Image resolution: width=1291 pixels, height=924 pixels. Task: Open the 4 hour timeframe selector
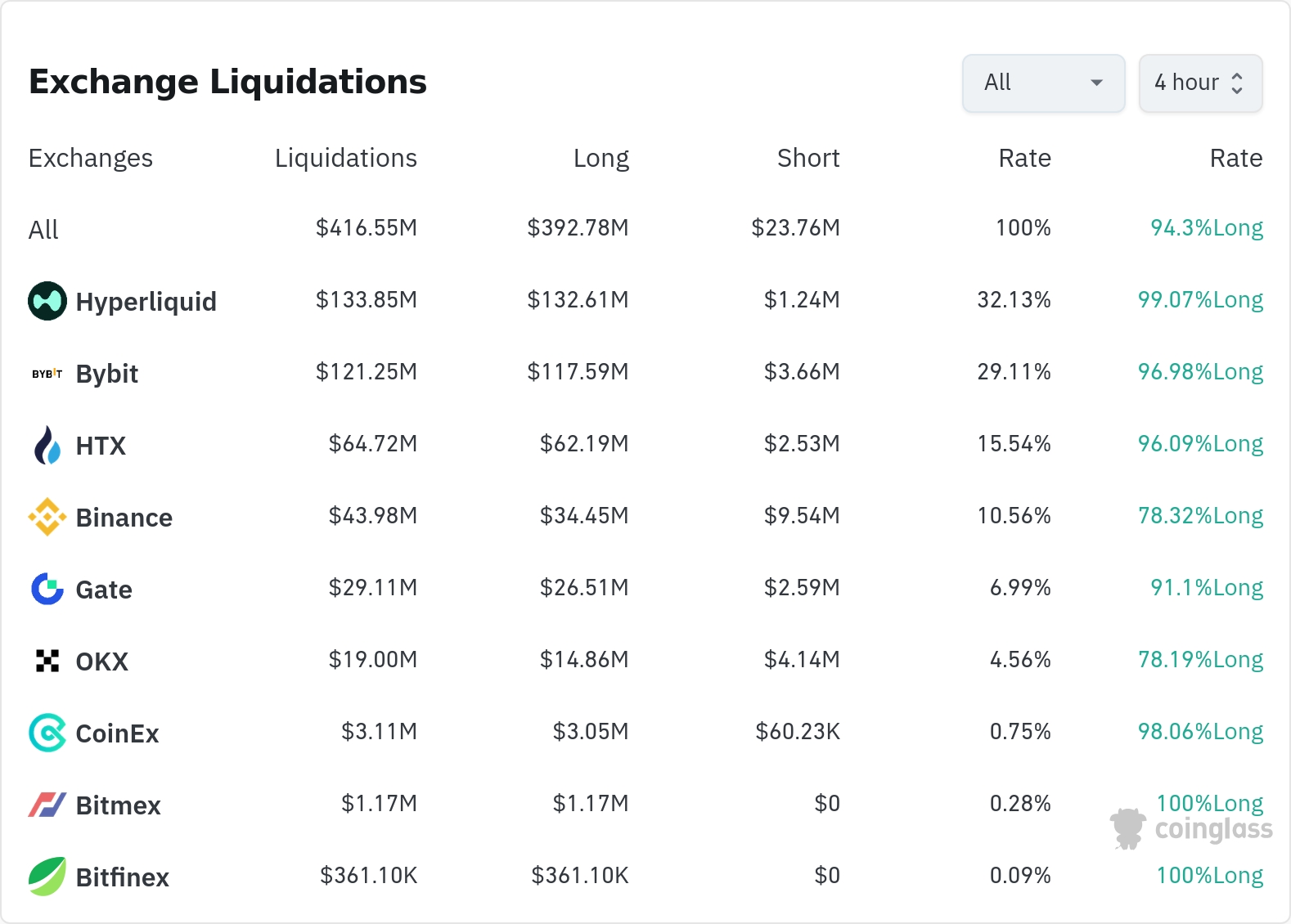(x=1199, y=83)
